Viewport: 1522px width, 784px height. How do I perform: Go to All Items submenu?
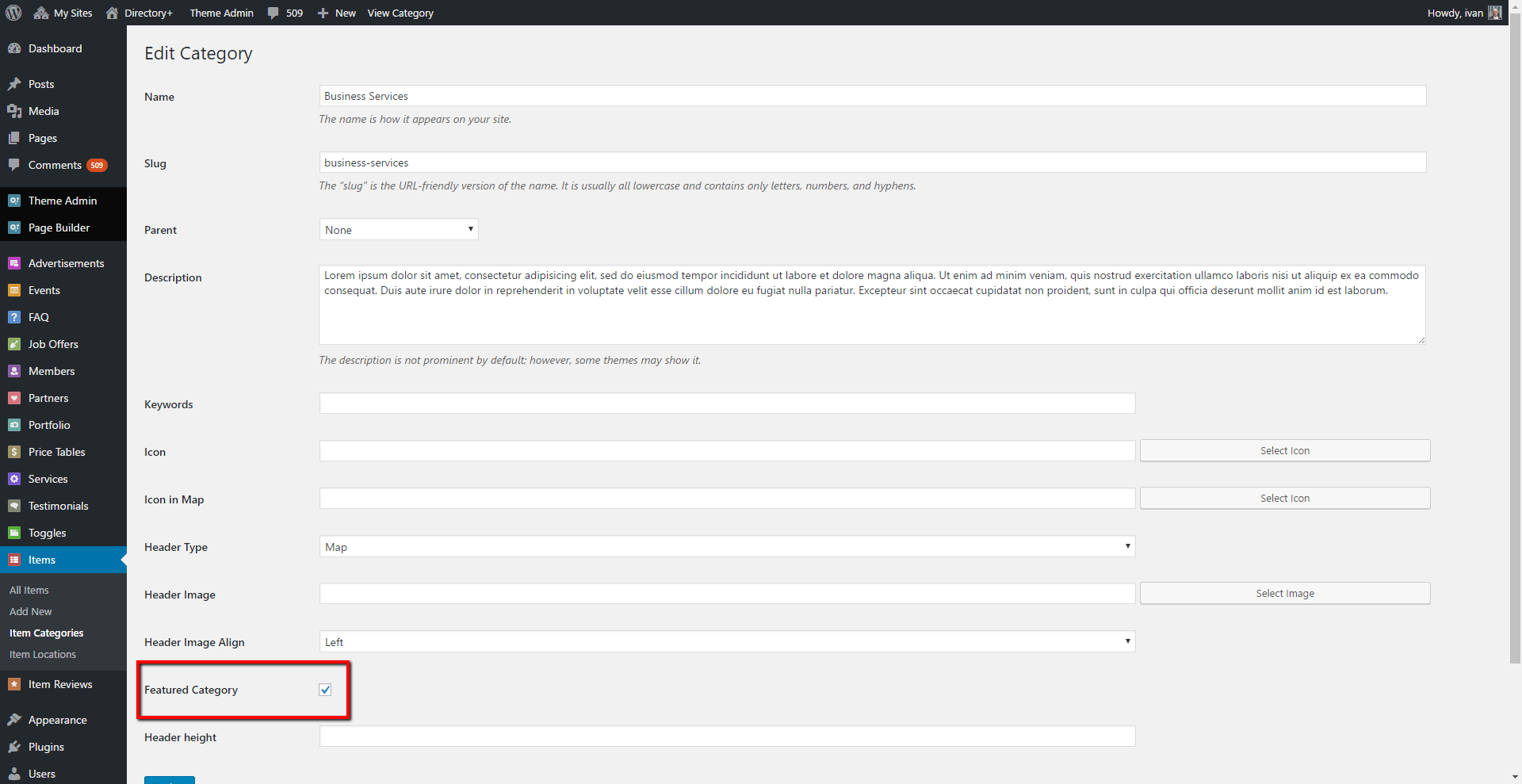pyautogui.click(x=29, y=590)
